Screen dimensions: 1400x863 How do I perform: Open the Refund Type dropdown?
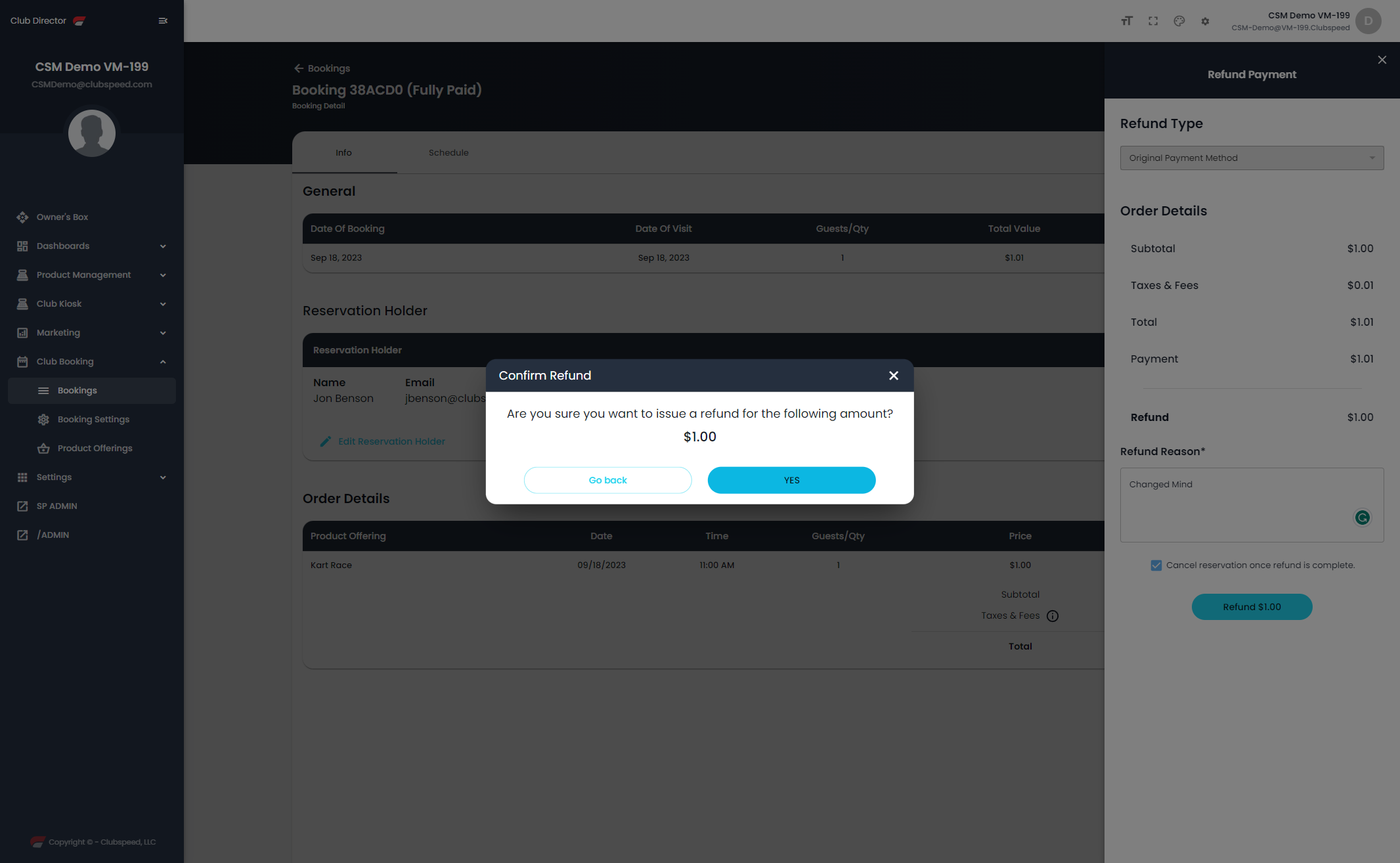point(1252,158)
